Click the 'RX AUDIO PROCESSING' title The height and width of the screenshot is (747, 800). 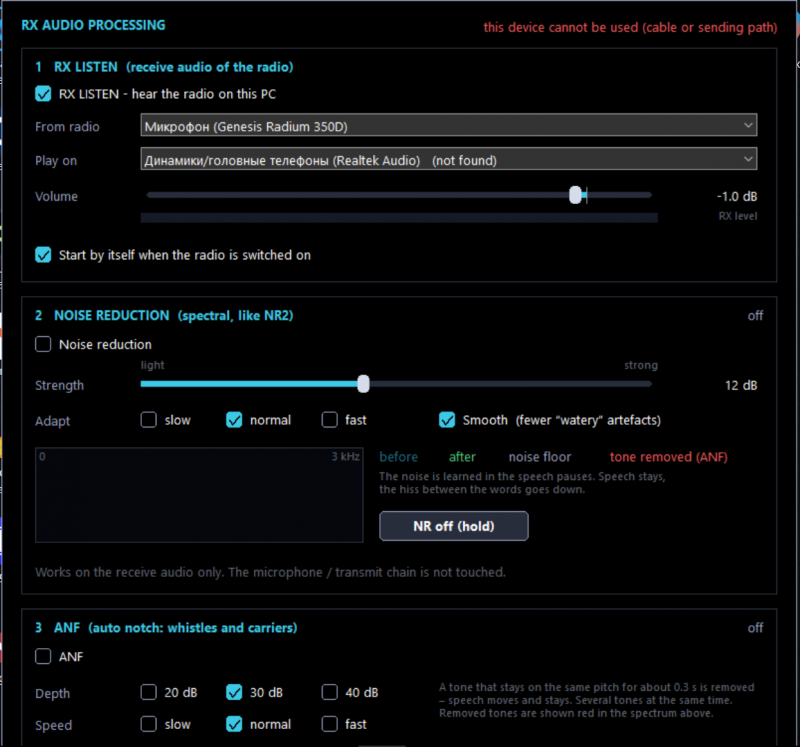pos(93,25)
